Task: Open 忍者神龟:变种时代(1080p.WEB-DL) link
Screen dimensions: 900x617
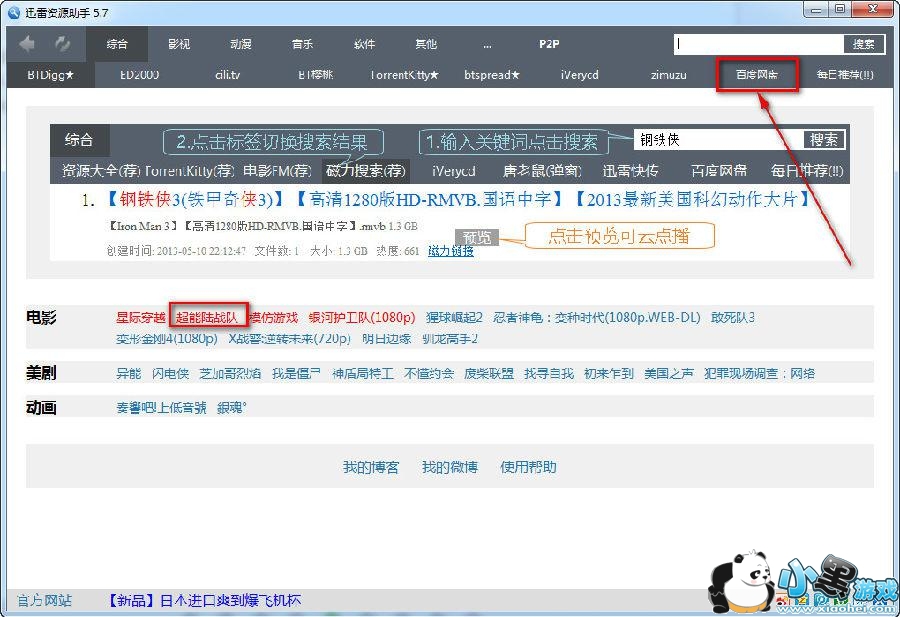Action: click(x=597, y=317)
